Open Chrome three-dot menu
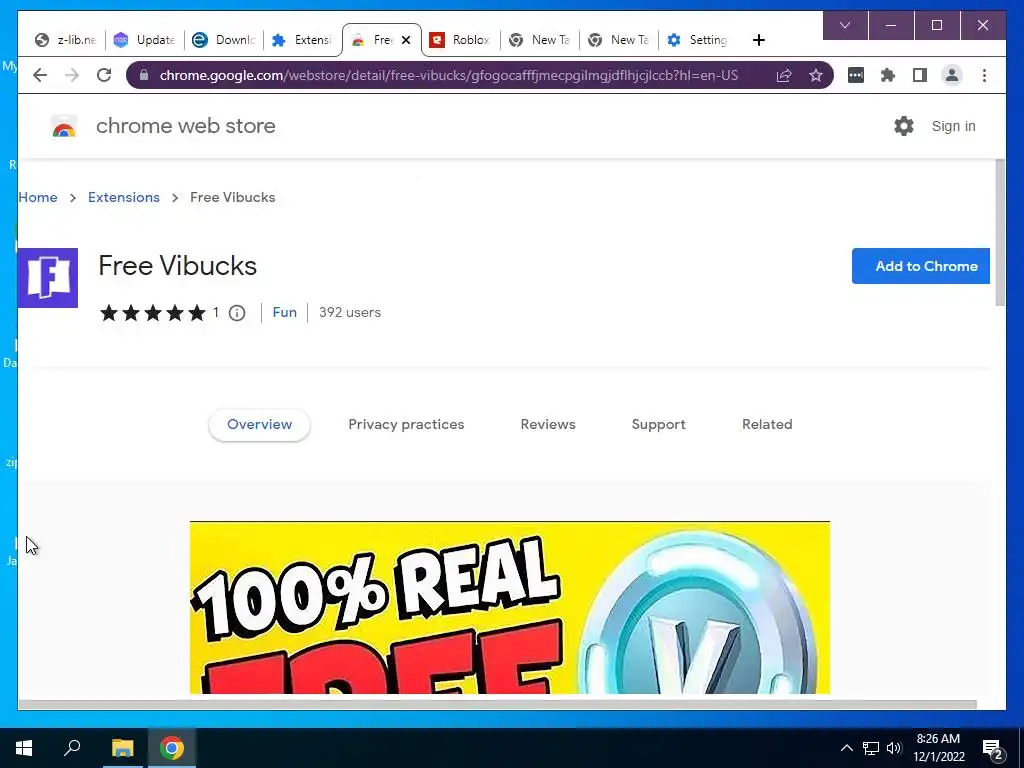1024x768 pixels. click(984, 75)
